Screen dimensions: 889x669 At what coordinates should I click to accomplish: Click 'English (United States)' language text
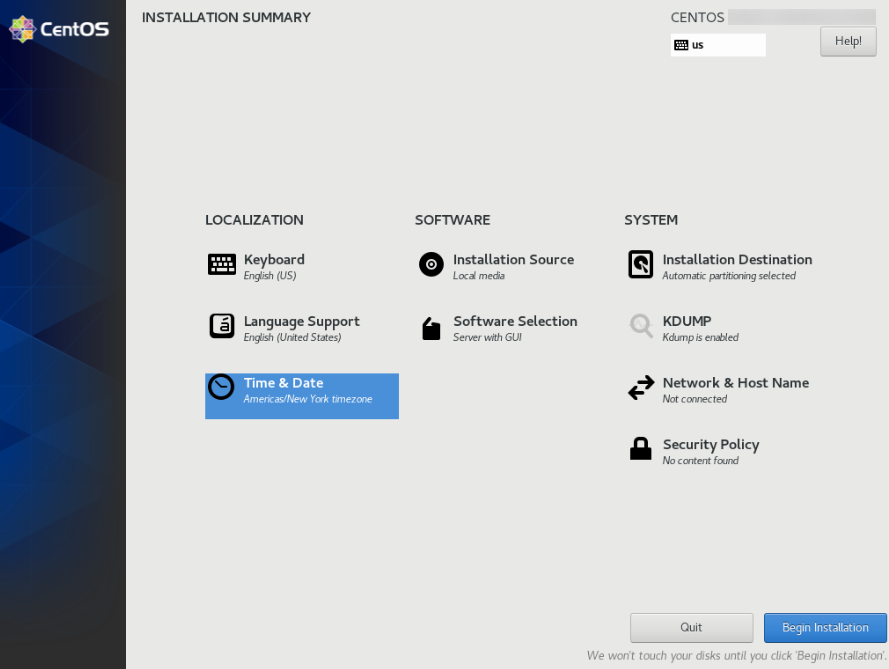click(x=293, y=337)
